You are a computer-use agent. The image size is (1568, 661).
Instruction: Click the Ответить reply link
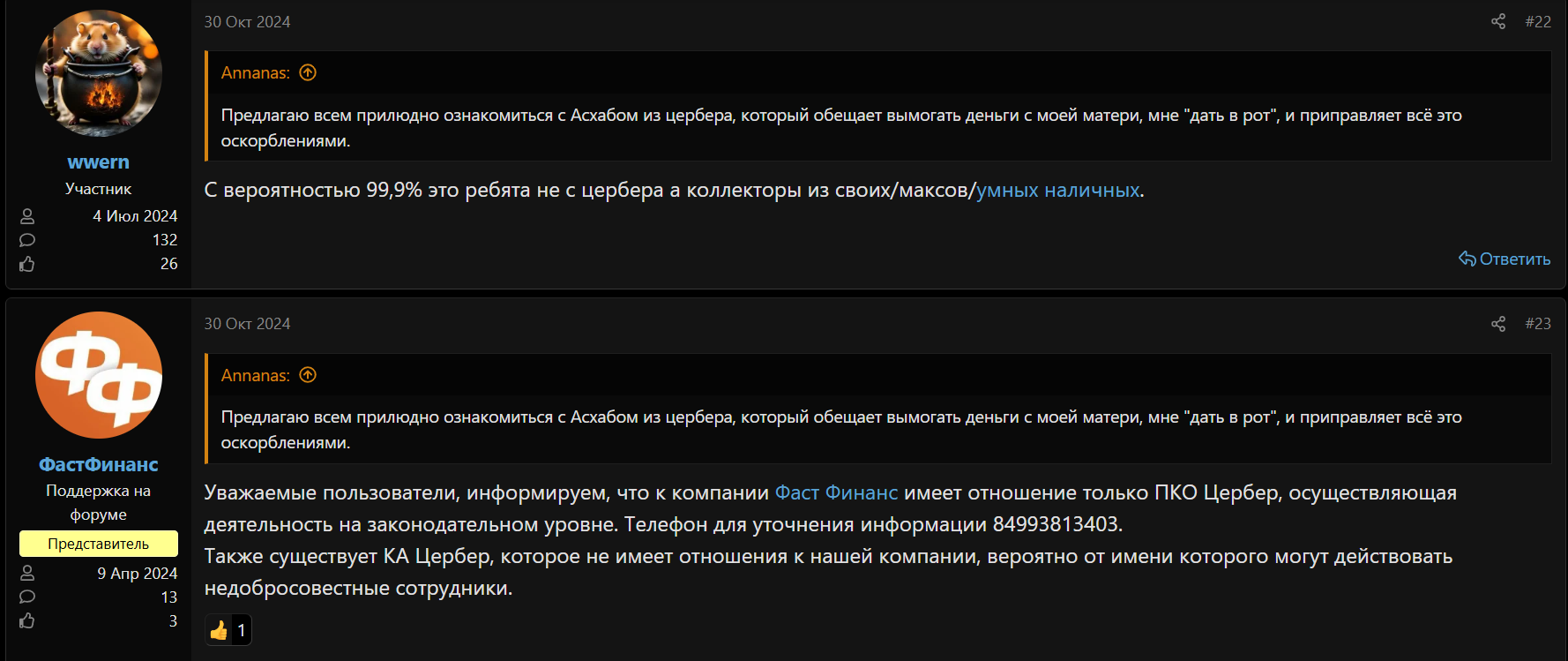1505,259
